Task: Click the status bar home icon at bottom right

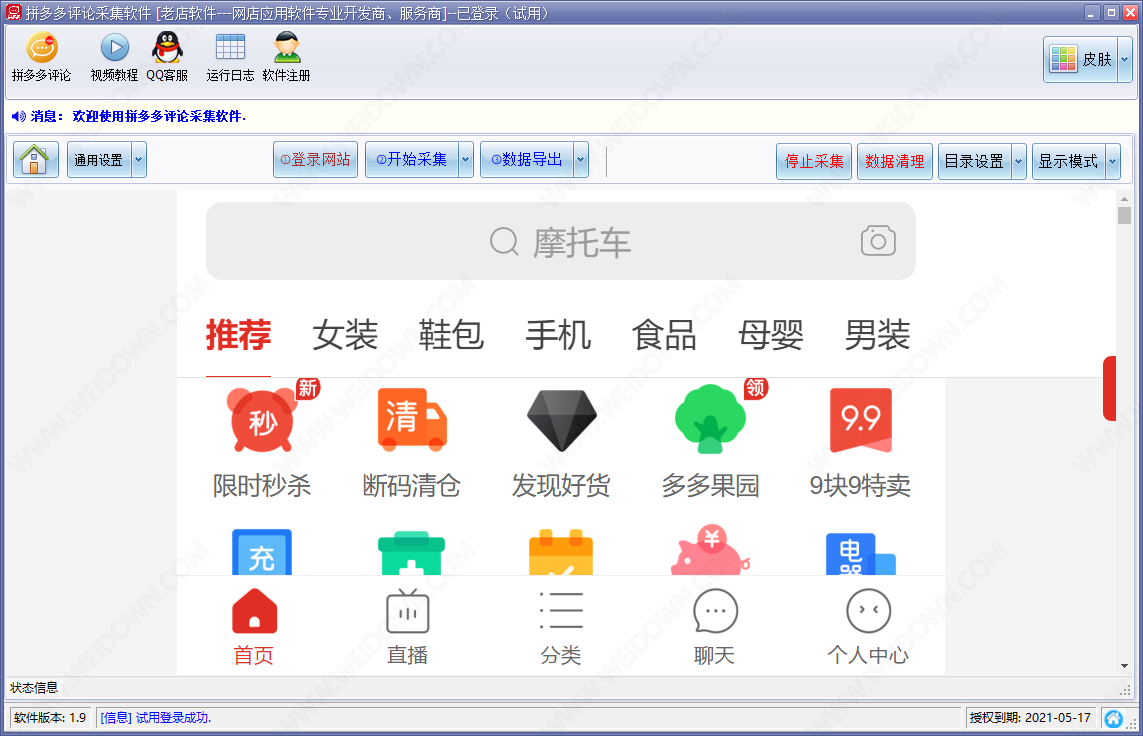Action: click(x=1113, y=719)
